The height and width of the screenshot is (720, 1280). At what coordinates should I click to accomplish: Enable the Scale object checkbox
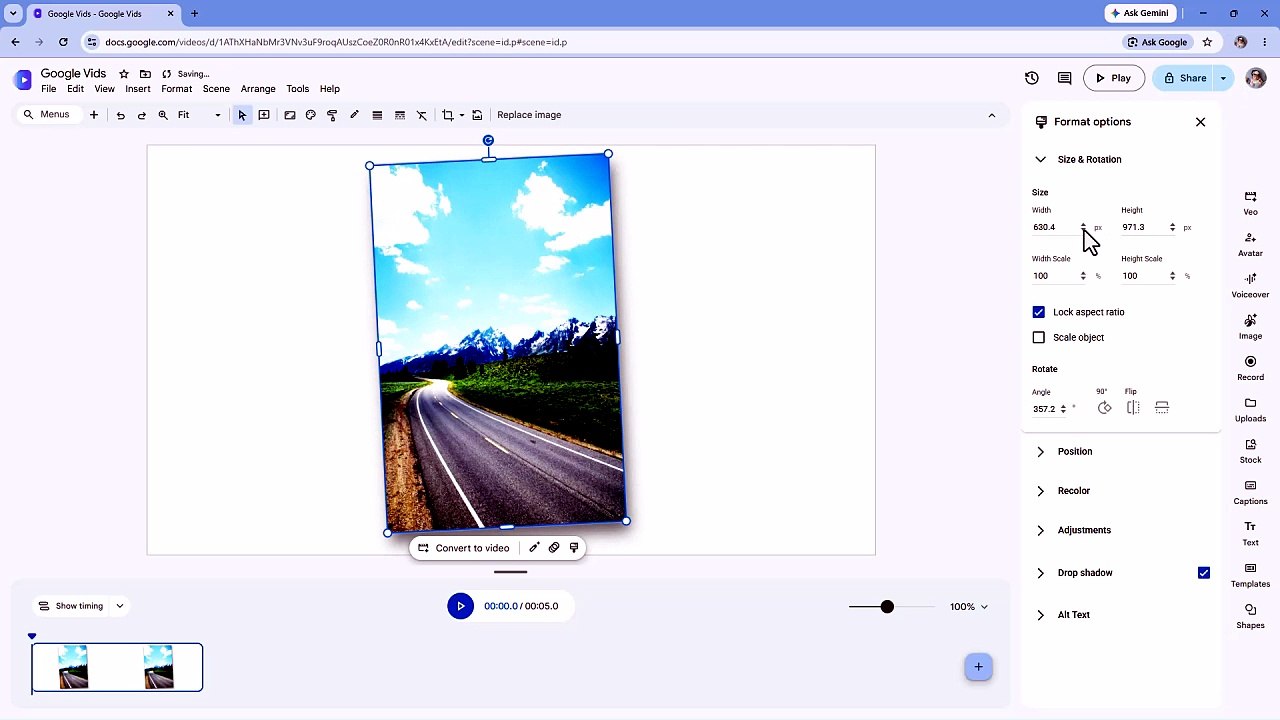pos(1039,338)
